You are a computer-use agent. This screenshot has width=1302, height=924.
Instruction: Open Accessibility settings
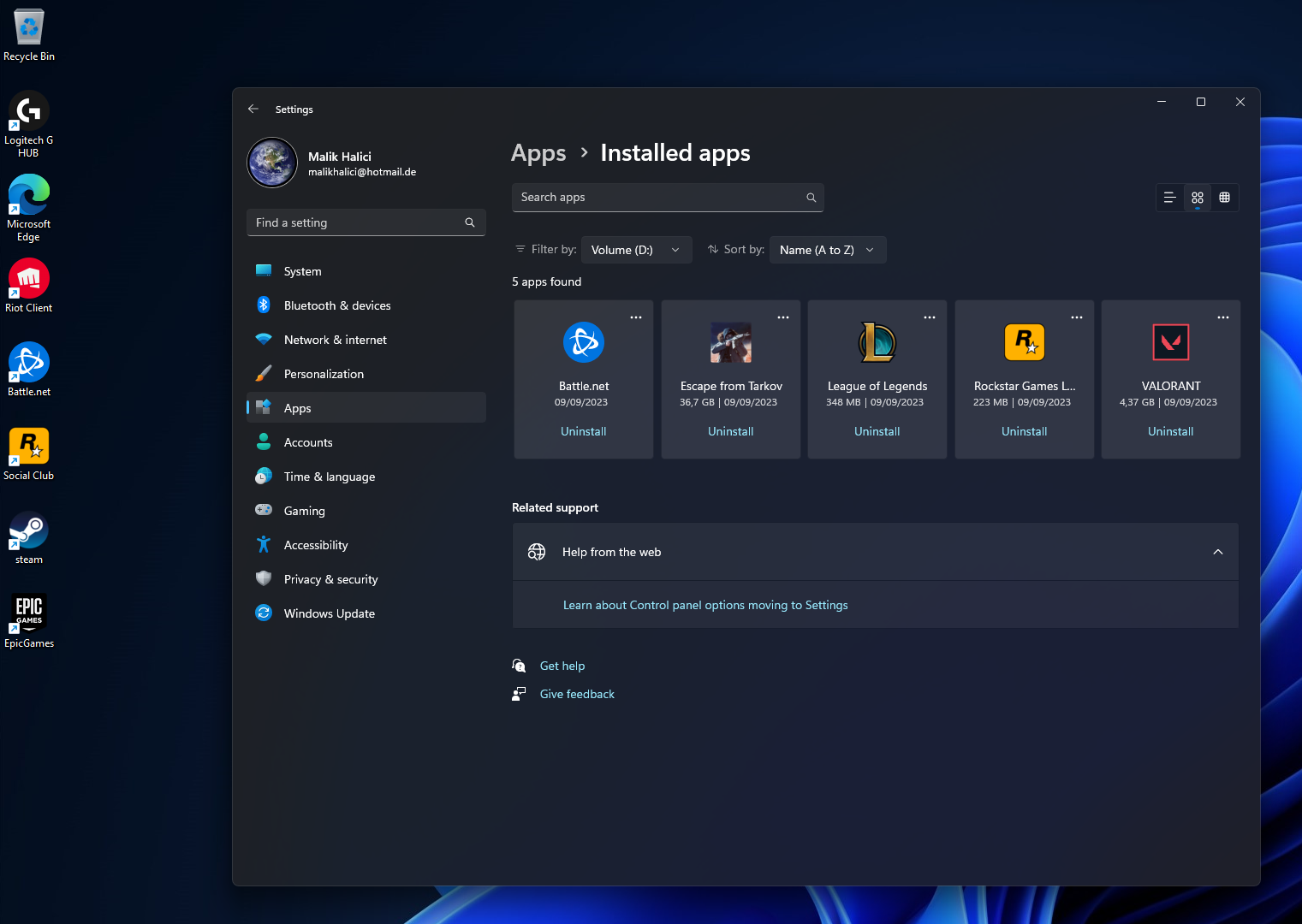[366, 545]
